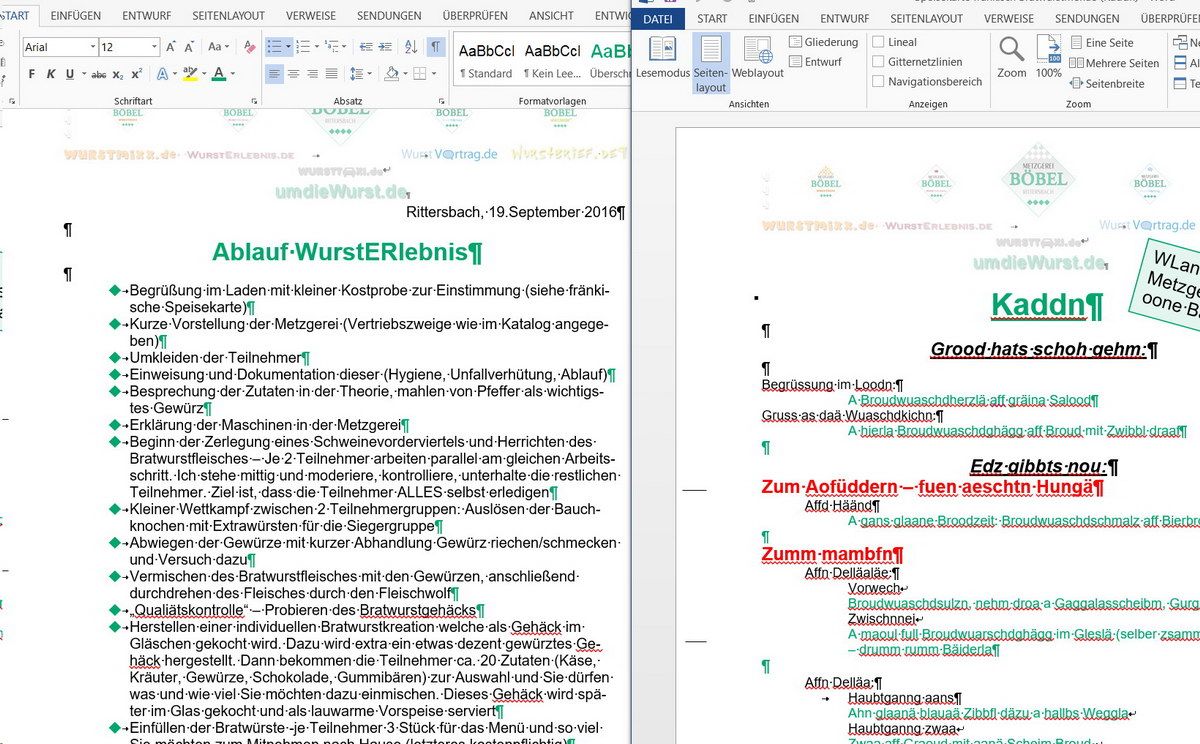Sort paragraphs with the A-Z sort icon
Image resolution: width=1200 pixels, height=744 pixels.
[411, 47]
